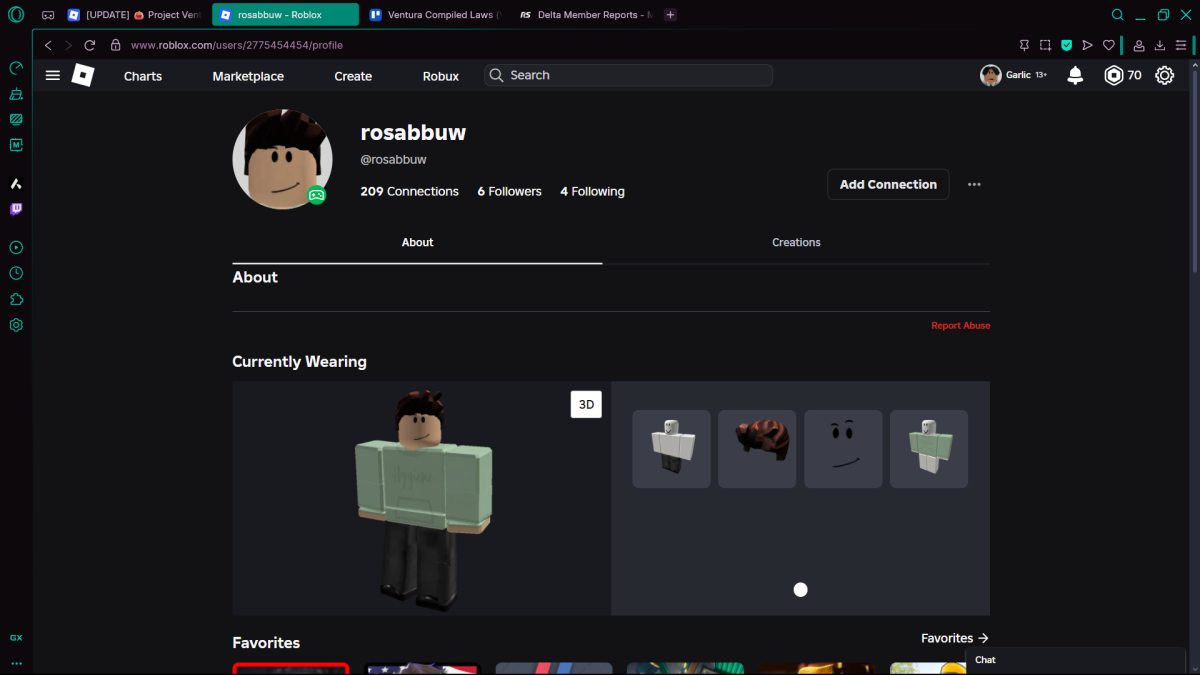
Task: Open the Roblox settings gear
Action: pos(1164,76)
